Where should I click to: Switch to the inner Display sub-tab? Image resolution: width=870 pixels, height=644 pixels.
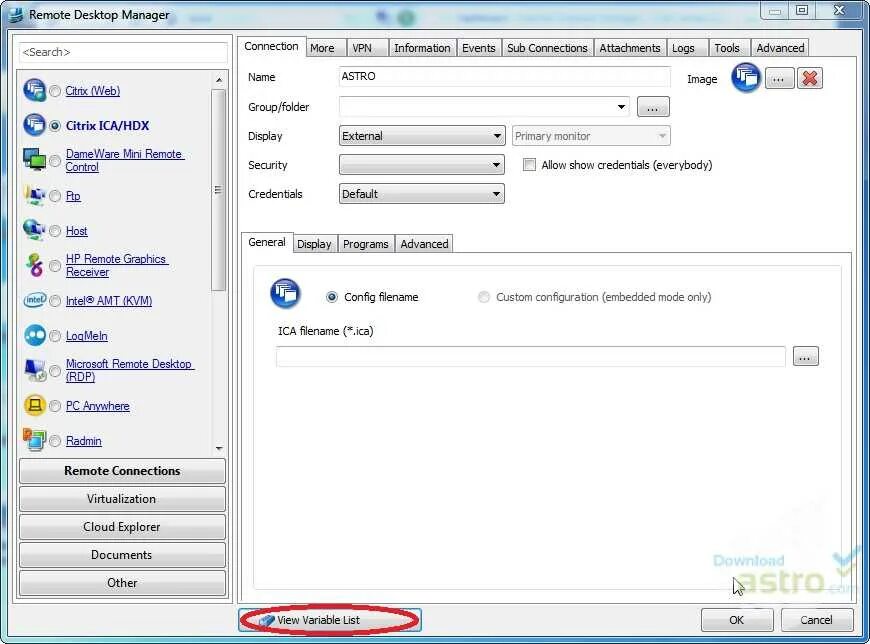(314, 244)
